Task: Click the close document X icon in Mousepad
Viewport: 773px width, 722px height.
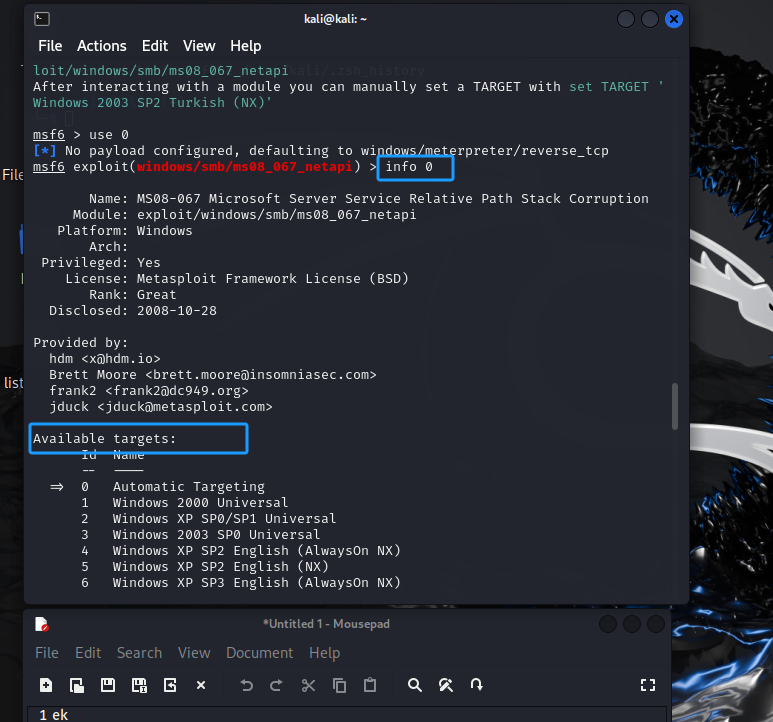Action: pos(201,685)
